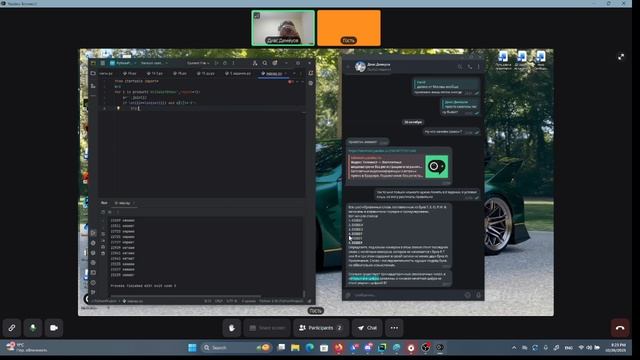Open the Participants list
This screenshot has height=360, width=640.
tap(321, 328)
